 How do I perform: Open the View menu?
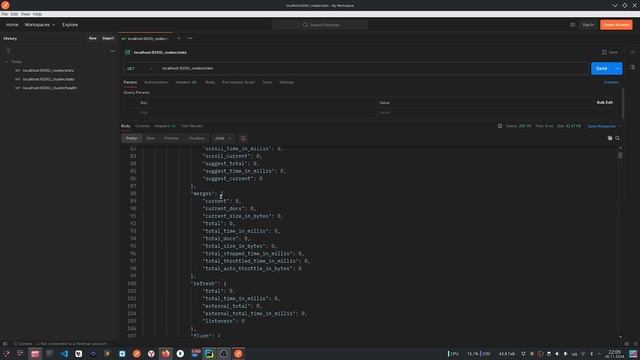click(x=25, y=14)
